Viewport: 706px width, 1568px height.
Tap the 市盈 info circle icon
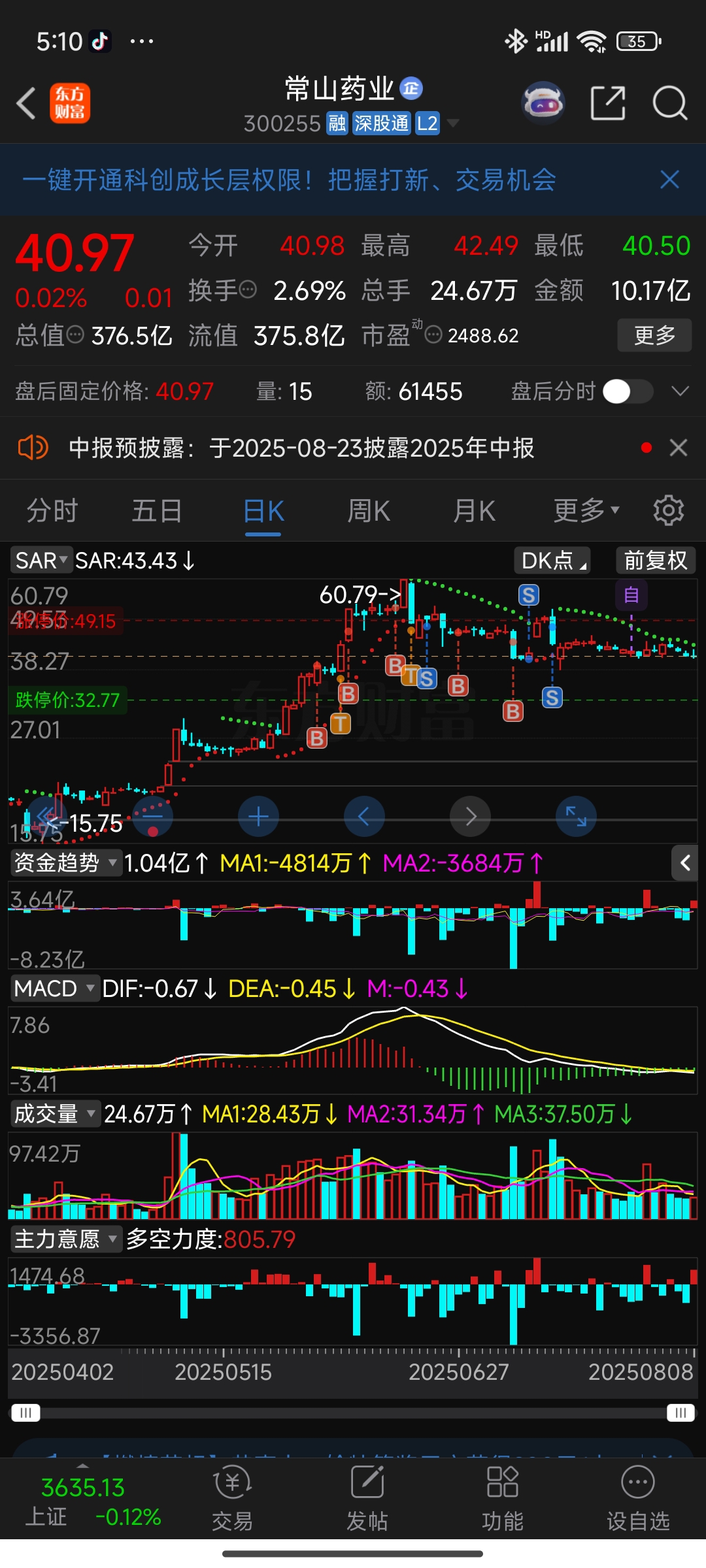point(433,335)
